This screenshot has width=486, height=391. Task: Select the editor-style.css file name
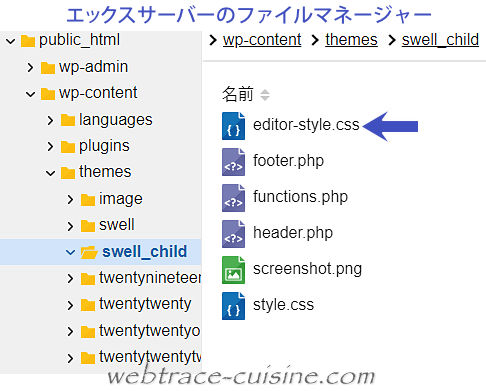point(306,125)
